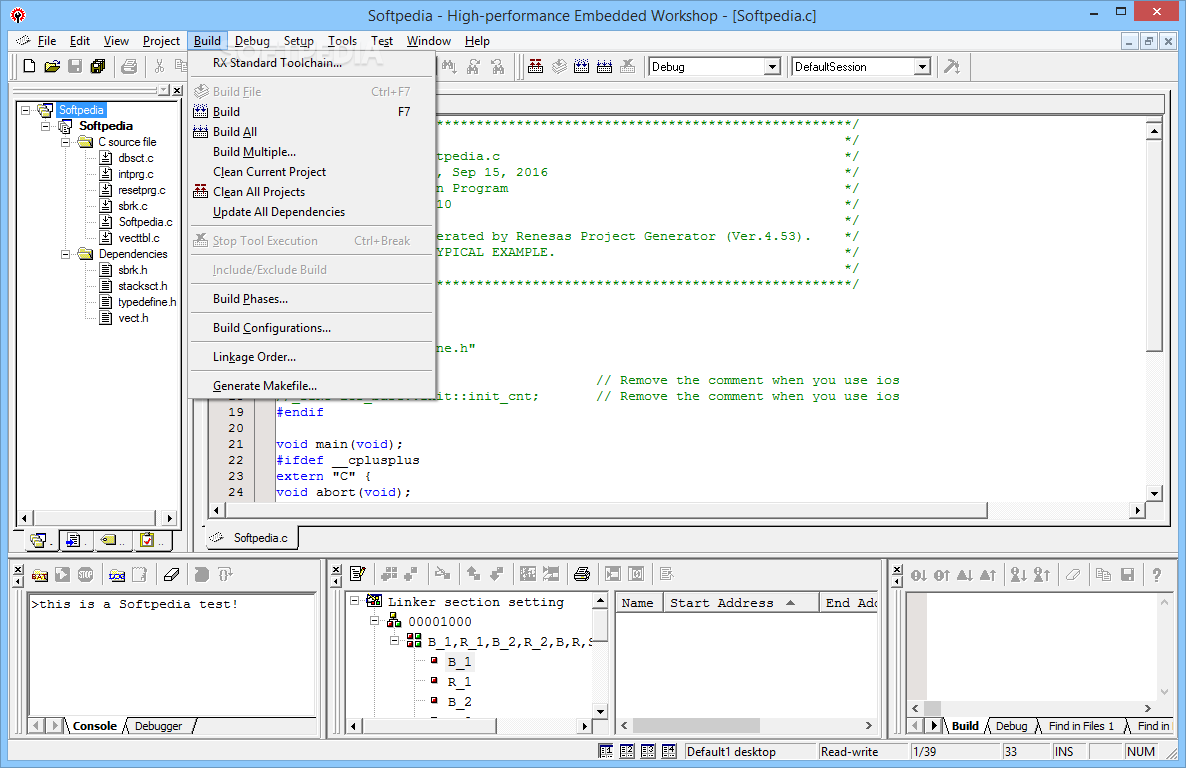Close the console pane with its X button
The image size is (1186, 768).
(18, 570)
